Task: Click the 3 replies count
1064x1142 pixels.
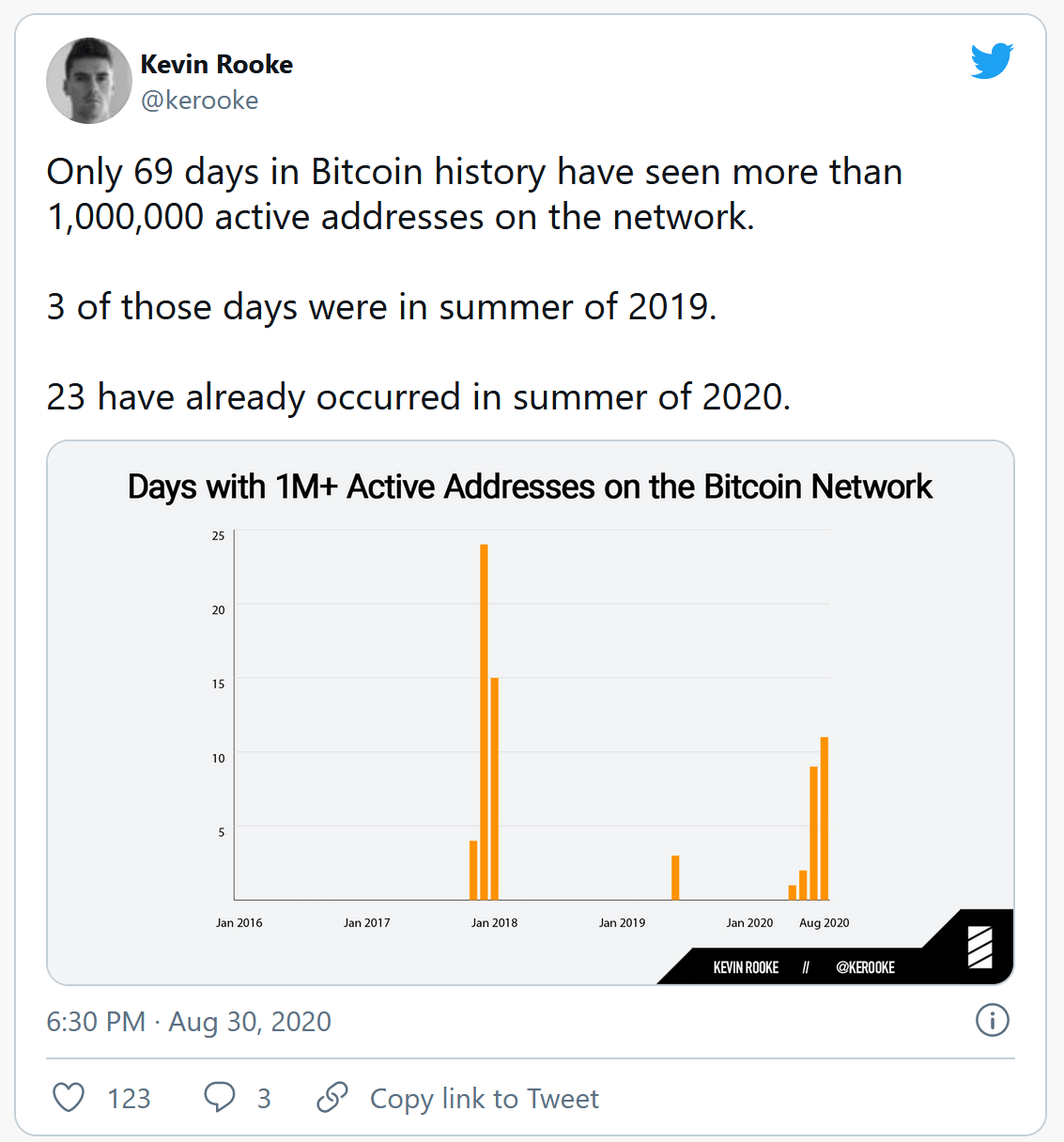Action: tap(264, 1098)
